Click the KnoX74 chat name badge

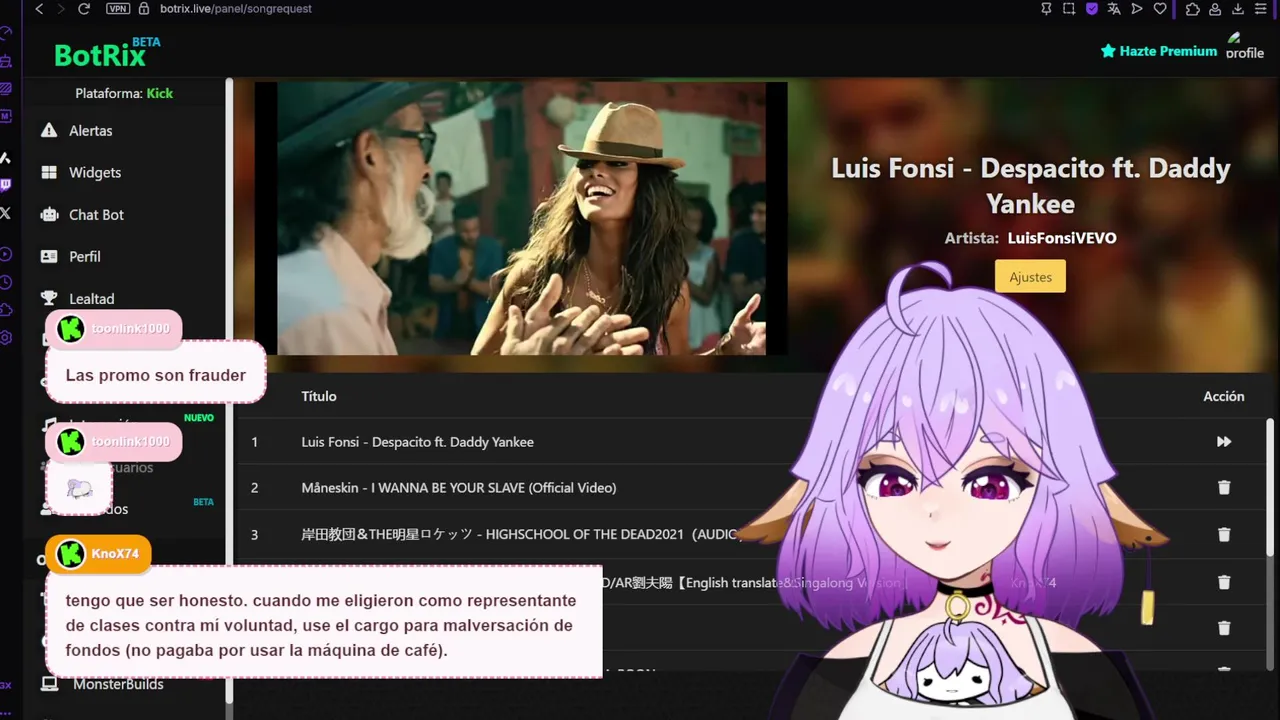(x=99, y=554)
